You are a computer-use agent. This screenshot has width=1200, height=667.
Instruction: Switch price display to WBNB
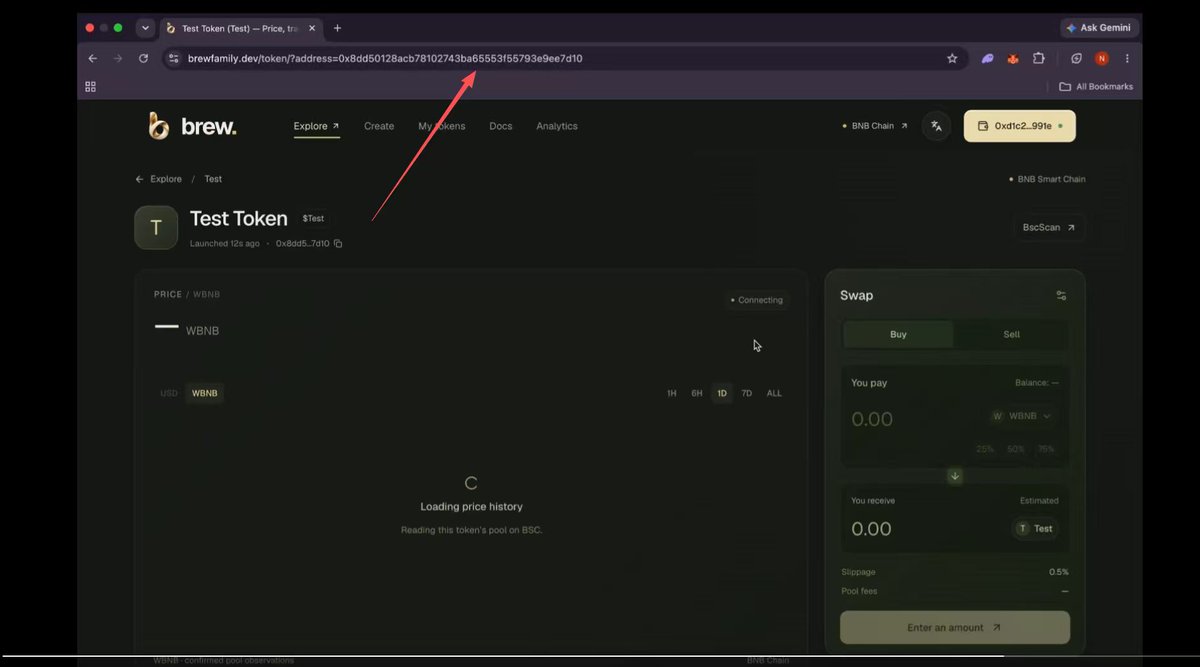click(205, 393)
